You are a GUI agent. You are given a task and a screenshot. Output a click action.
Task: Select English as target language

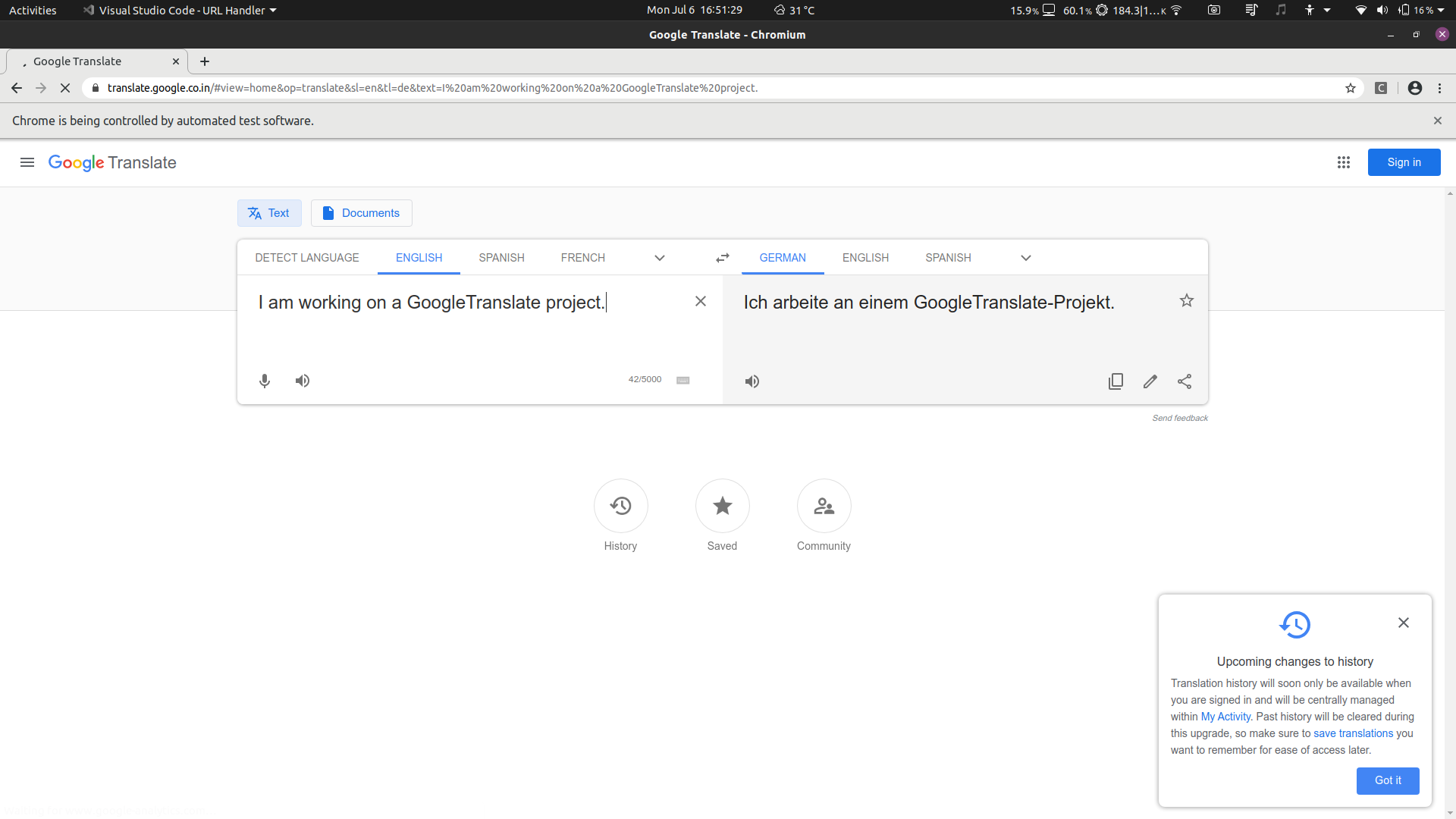tap(865, 258)
